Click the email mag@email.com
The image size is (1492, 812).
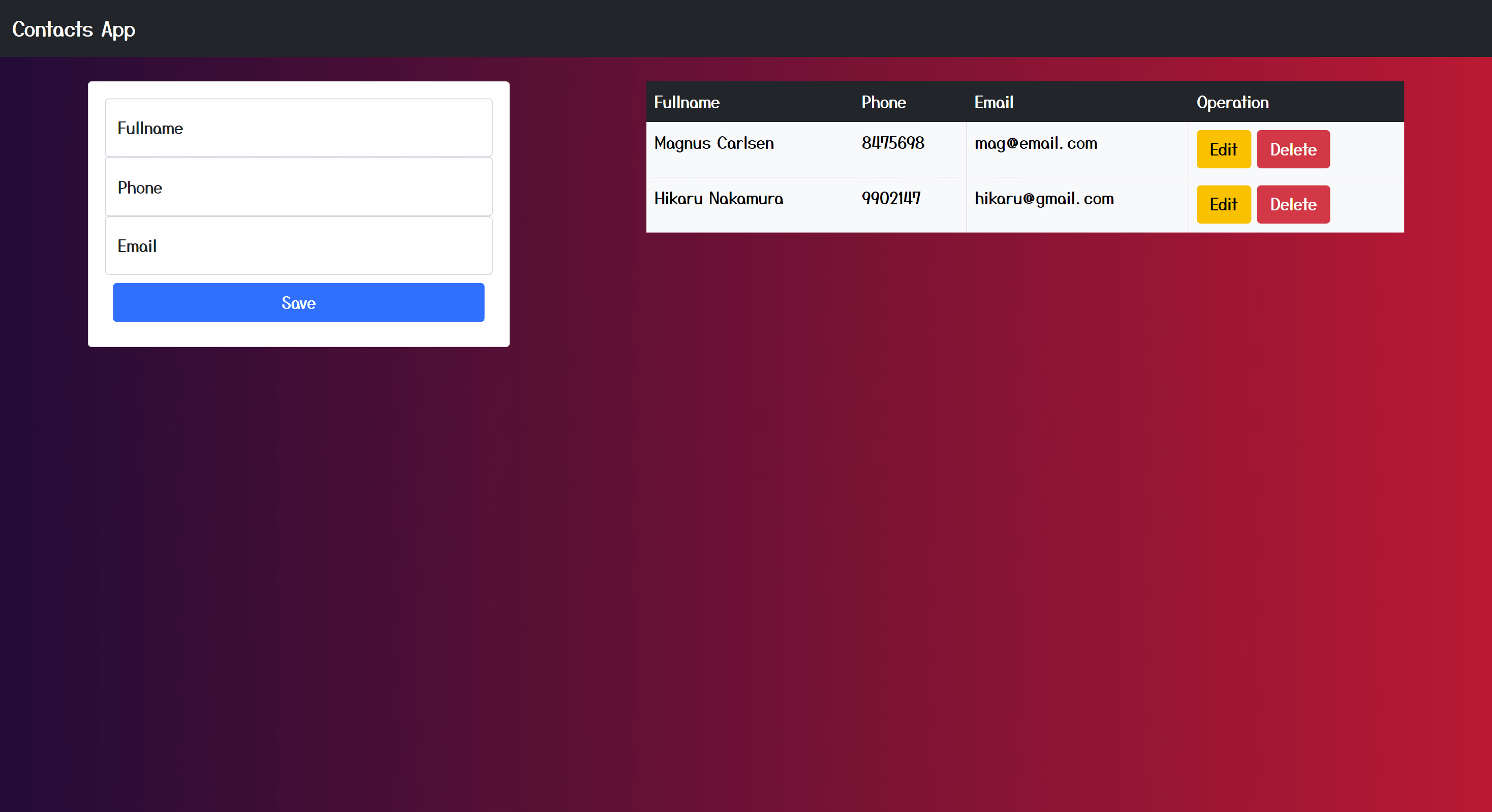click(x=1035, y=143)
